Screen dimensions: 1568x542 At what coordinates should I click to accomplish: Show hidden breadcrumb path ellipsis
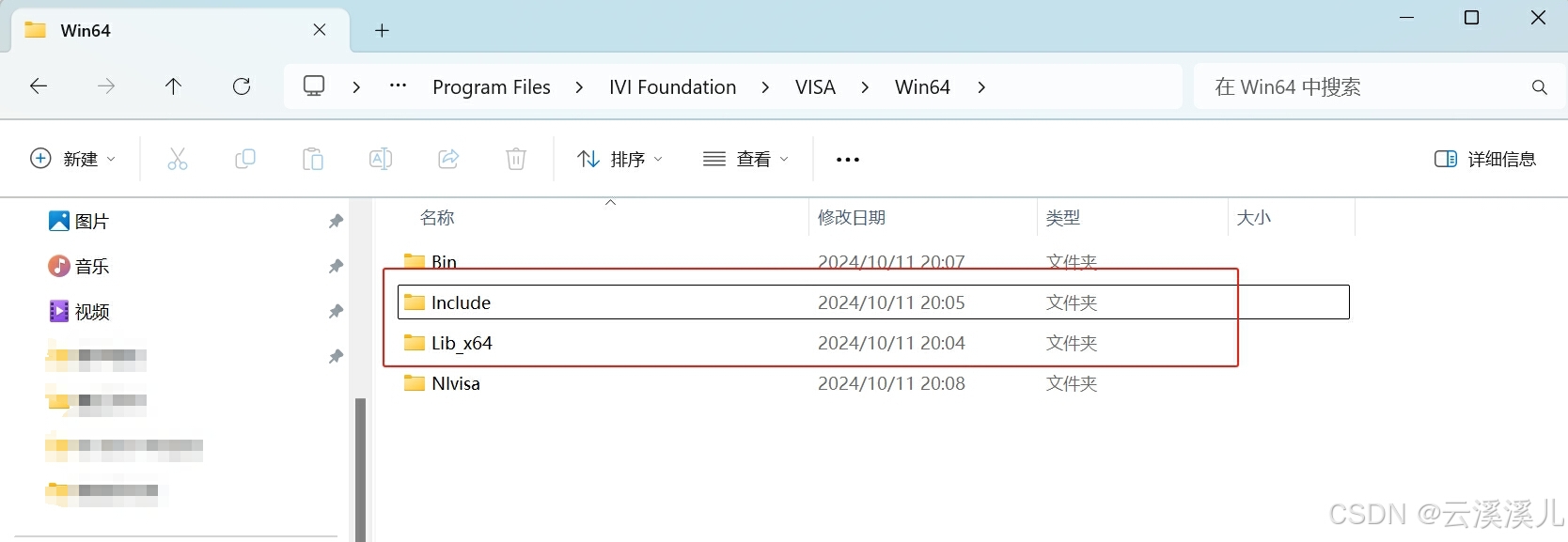(x=399, y=86)
